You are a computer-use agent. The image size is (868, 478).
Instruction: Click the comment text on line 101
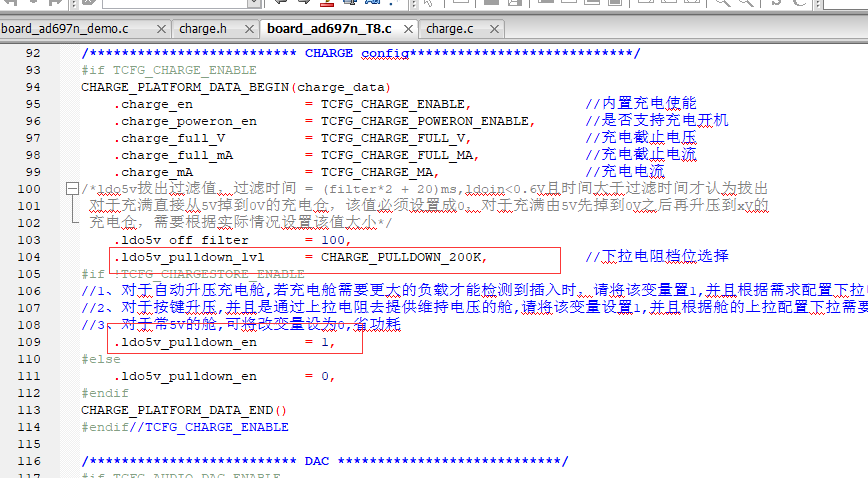pos(429,206)
